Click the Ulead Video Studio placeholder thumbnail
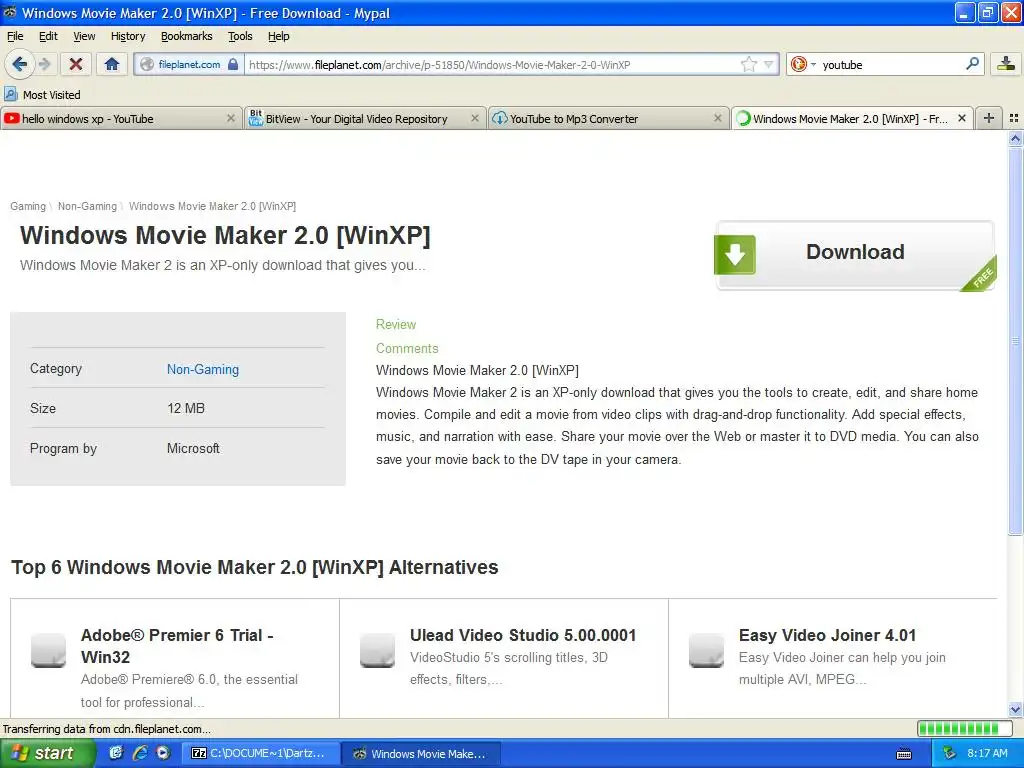1024x768 pixels. (x=377, y=650)
